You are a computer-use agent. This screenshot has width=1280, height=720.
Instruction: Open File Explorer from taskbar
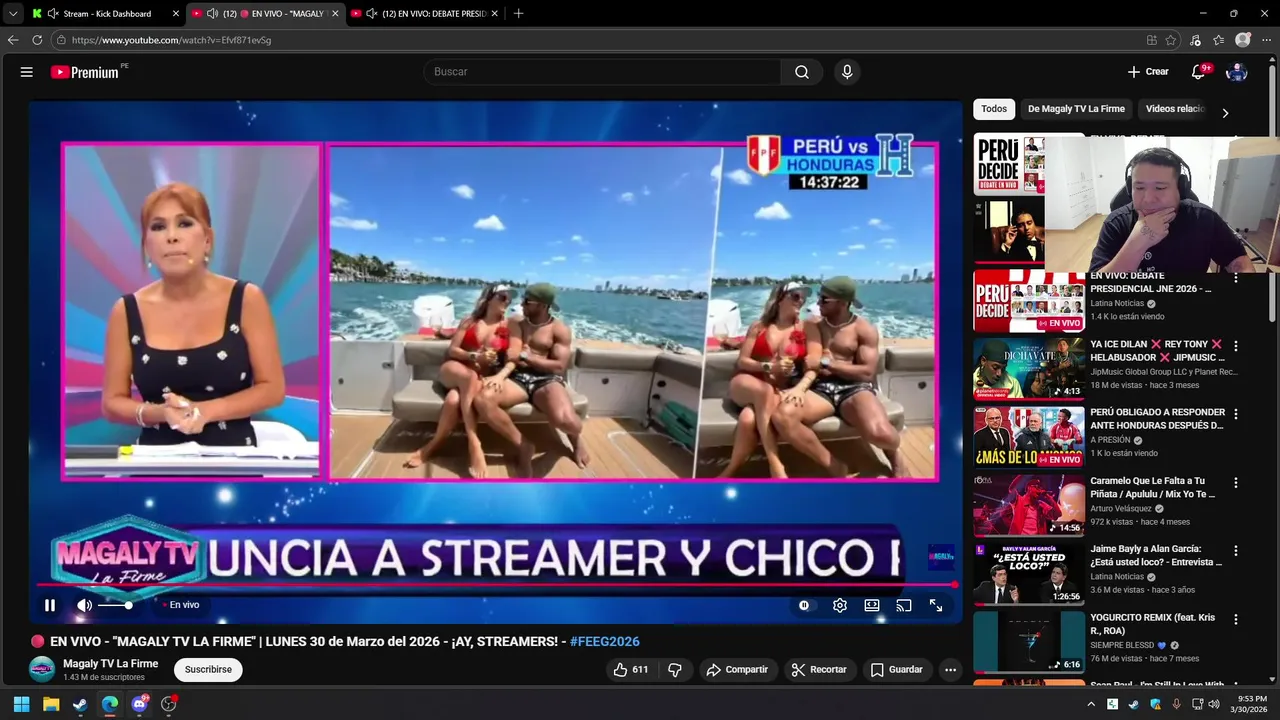pyautogui.click(x=51, y=704)
